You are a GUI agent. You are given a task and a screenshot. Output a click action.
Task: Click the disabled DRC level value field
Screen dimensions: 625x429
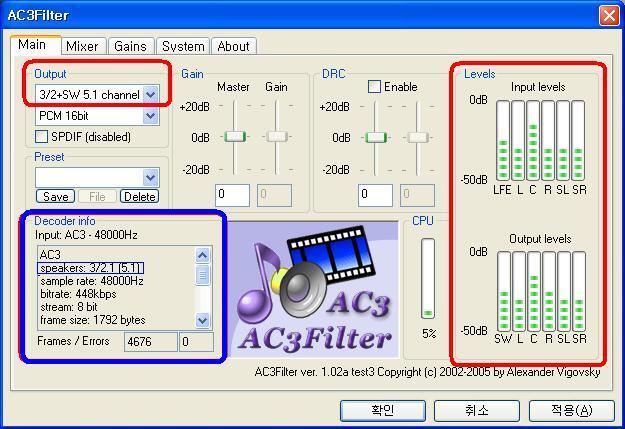pos(417,195)
